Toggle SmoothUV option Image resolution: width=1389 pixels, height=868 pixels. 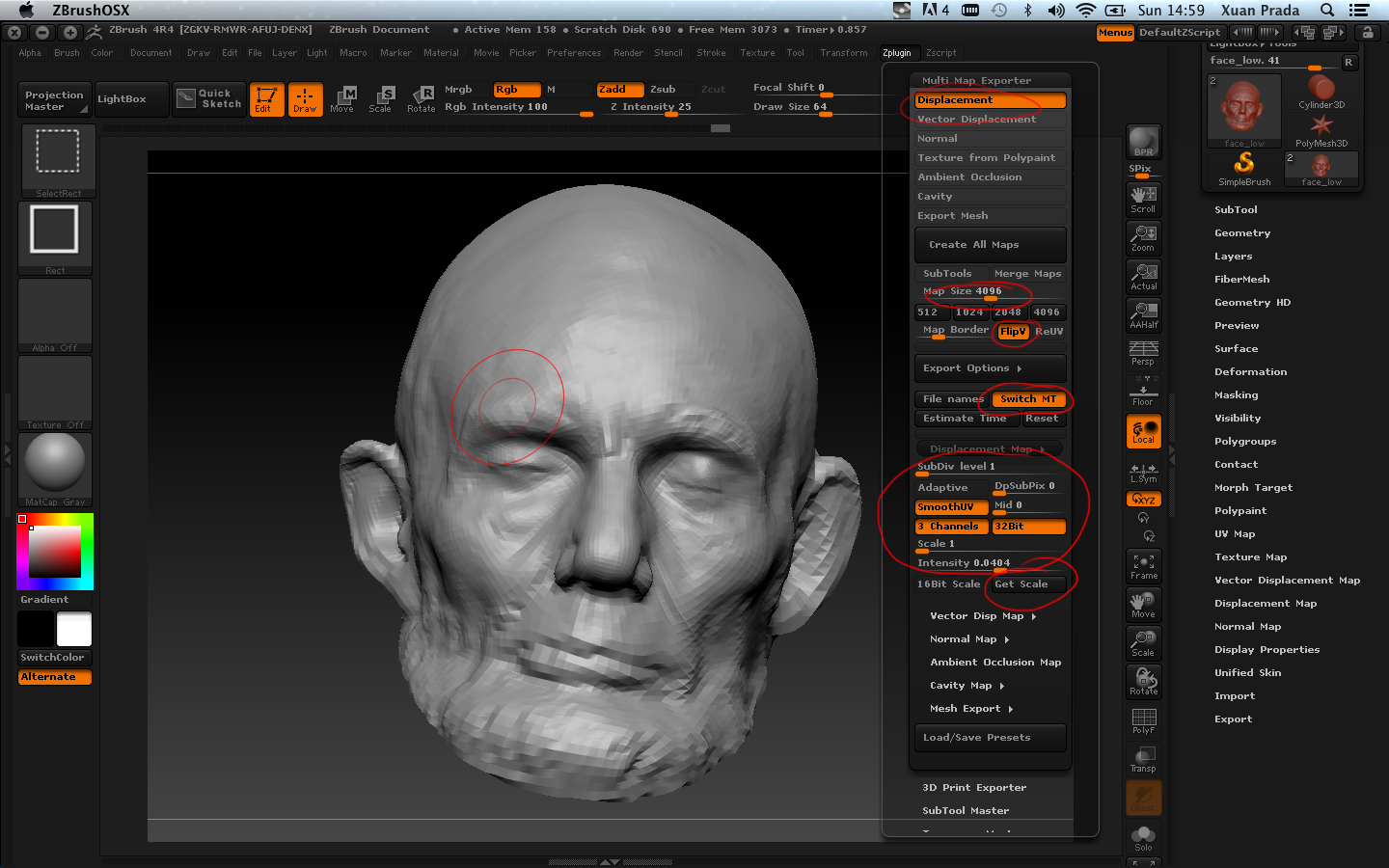pos(951,506)
